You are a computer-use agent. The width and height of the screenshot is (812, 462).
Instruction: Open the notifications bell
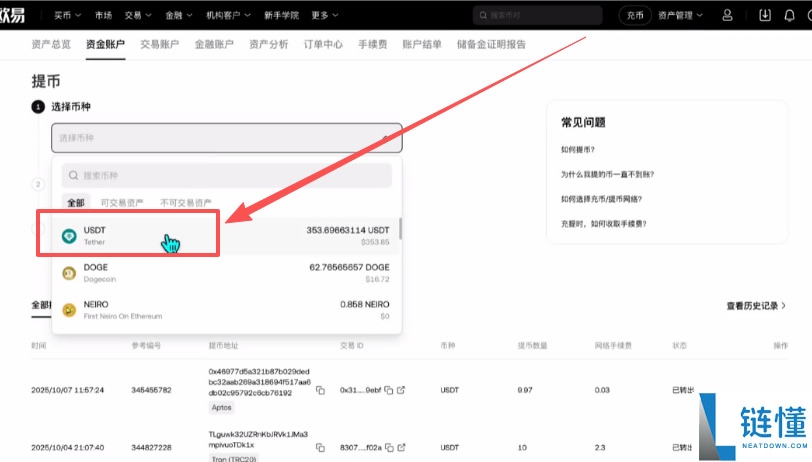coord(789,16)
